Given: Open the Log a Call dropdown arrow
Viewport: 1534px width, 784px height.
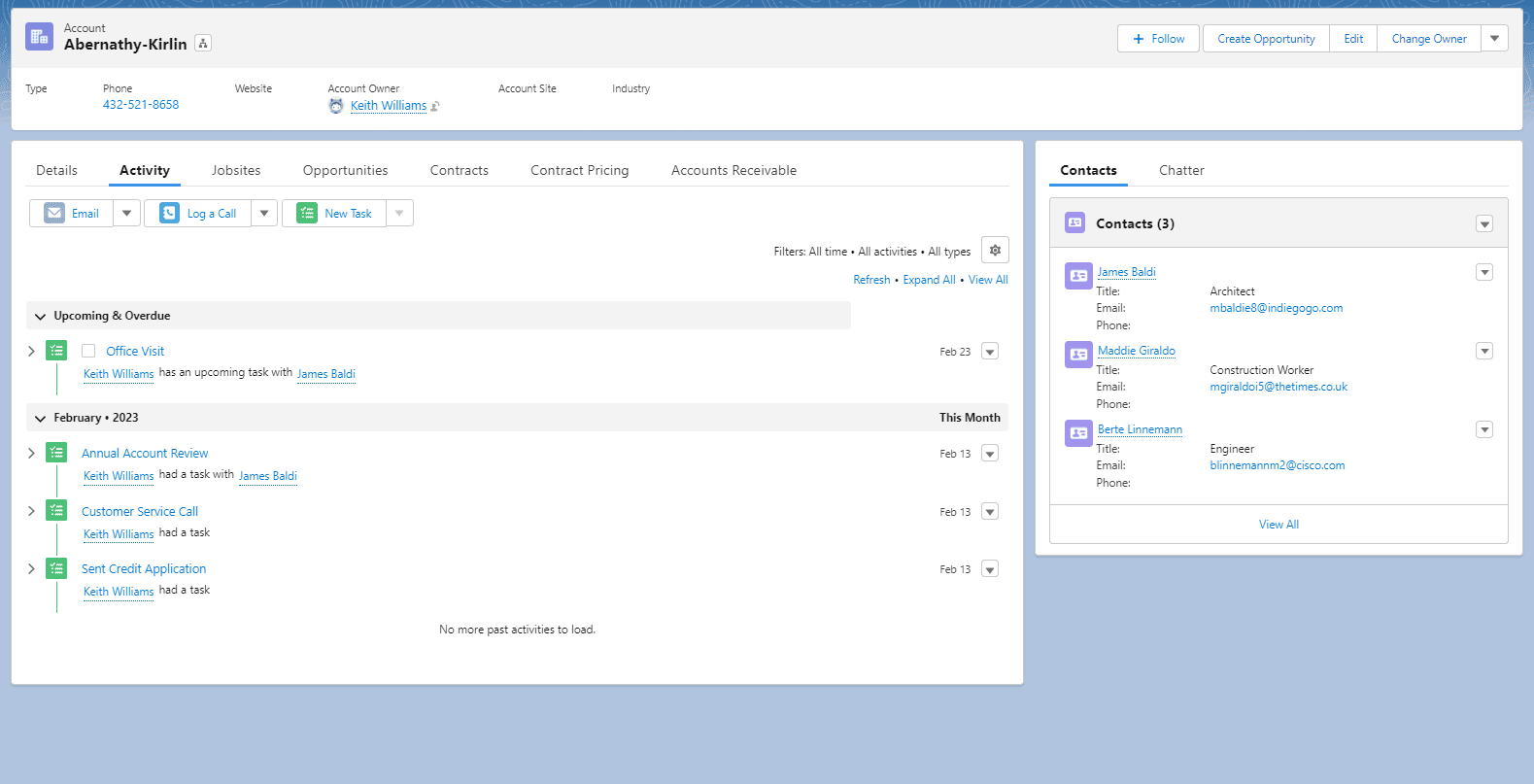Looking at the screenshot, I should click(264, 214).
